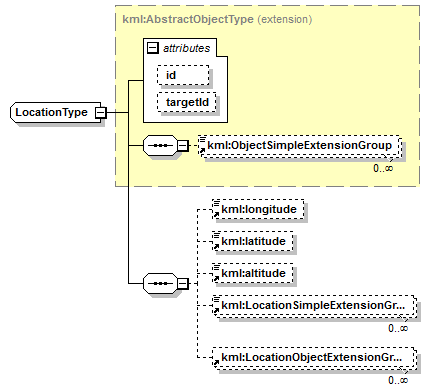This screenshot has height=392, width=445.
Task: Collapse the sequence before kml:ObjectSimpleExtensionGroup
Action: point(182,146)
